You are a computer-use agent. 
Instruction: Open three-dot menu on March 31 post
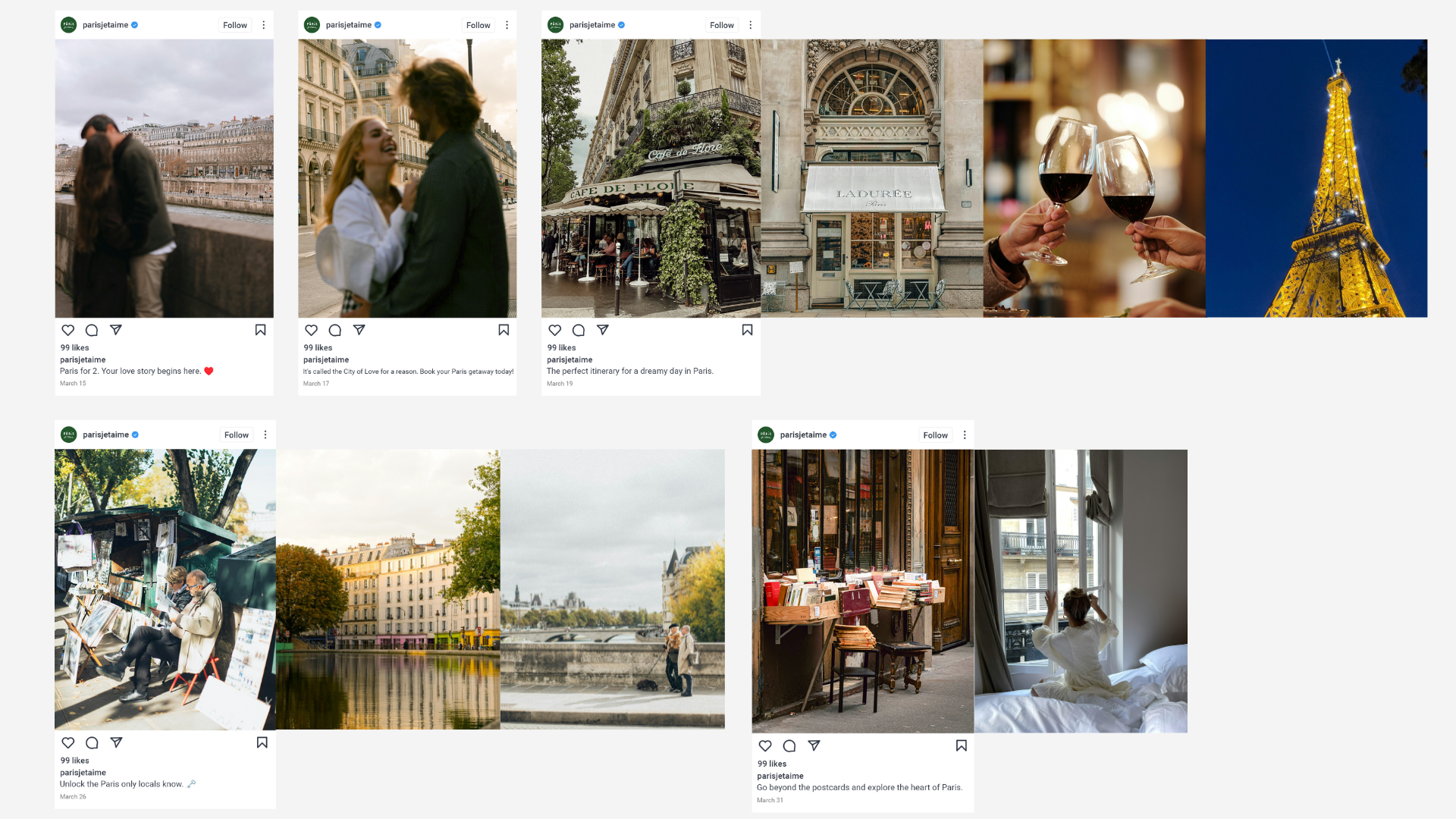click(965, 435)
